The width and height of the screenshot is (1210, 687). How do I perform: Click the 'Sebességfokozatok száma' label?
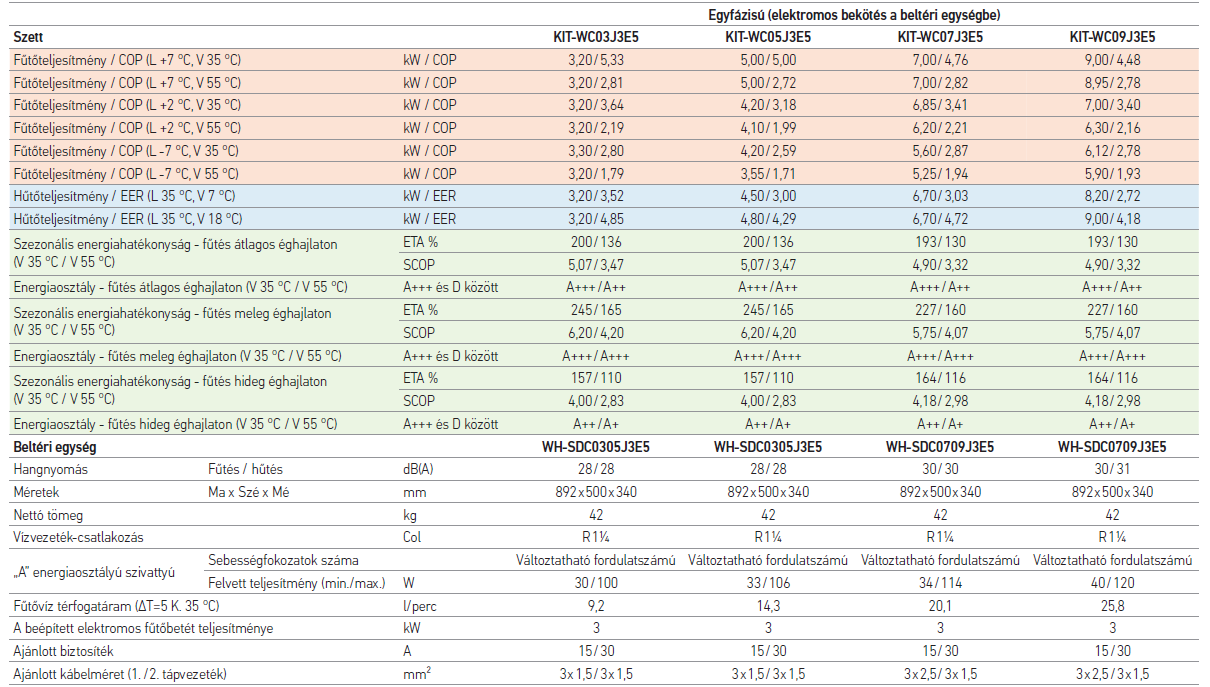pos(283,560)
